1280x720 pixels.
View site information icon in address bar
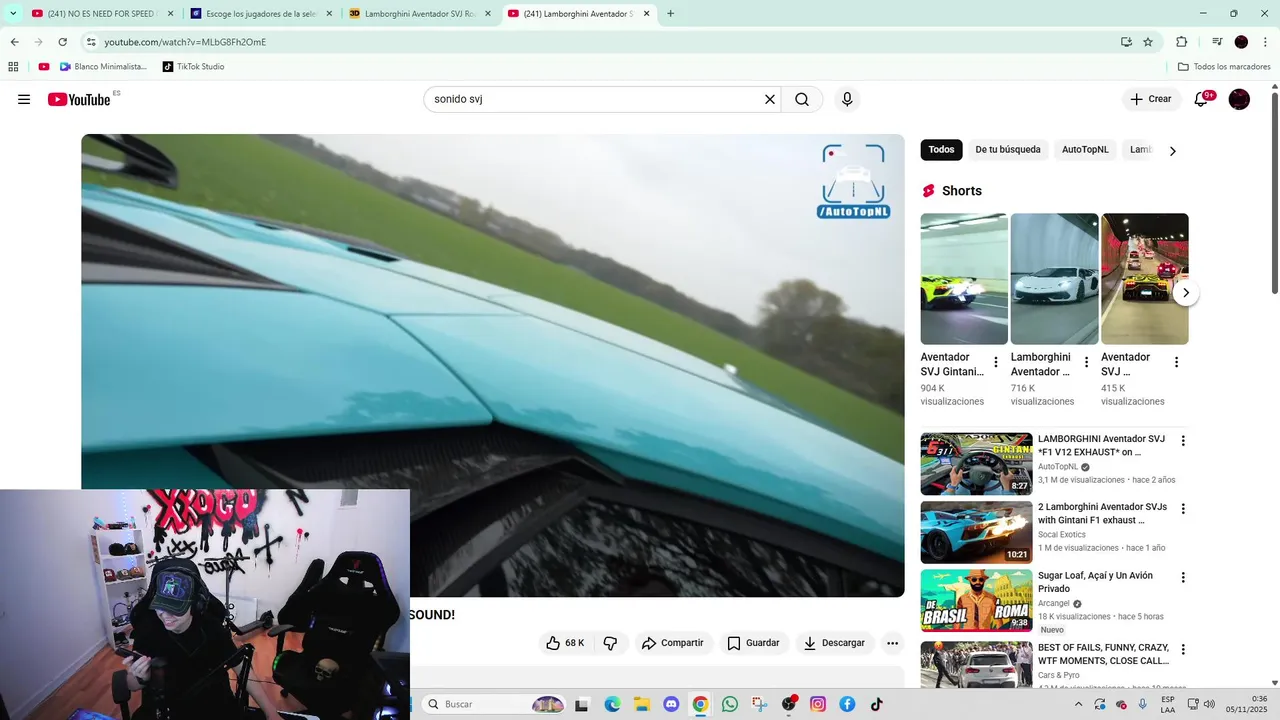(x=90, y=42)
